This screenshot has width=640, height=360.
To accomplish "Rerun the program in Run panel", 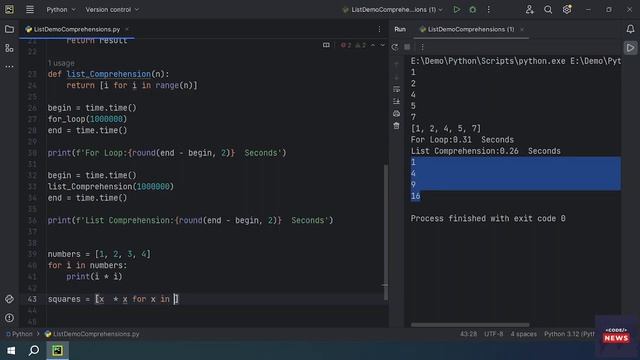I will pos(395,47).
